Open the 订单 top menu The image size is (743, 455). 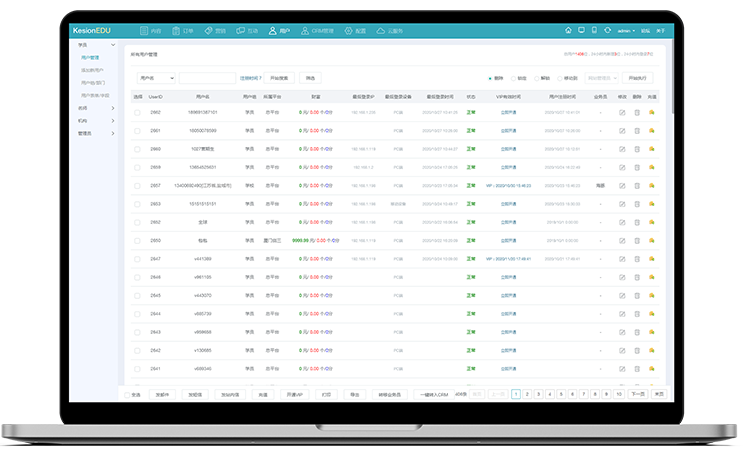pos(182,31)
